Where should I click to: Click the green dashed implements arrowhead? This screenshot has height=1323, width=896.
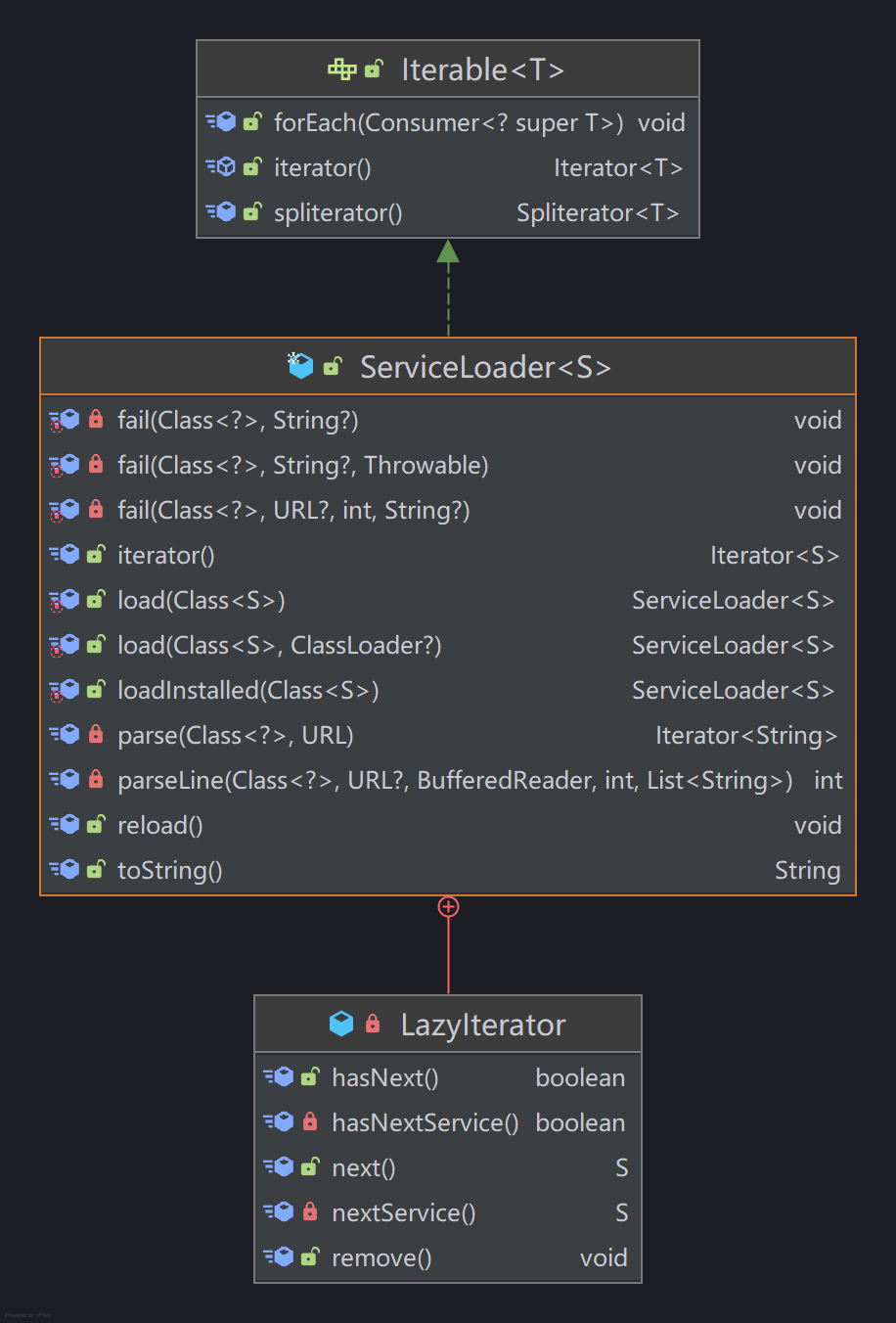[x=448, y=251]
